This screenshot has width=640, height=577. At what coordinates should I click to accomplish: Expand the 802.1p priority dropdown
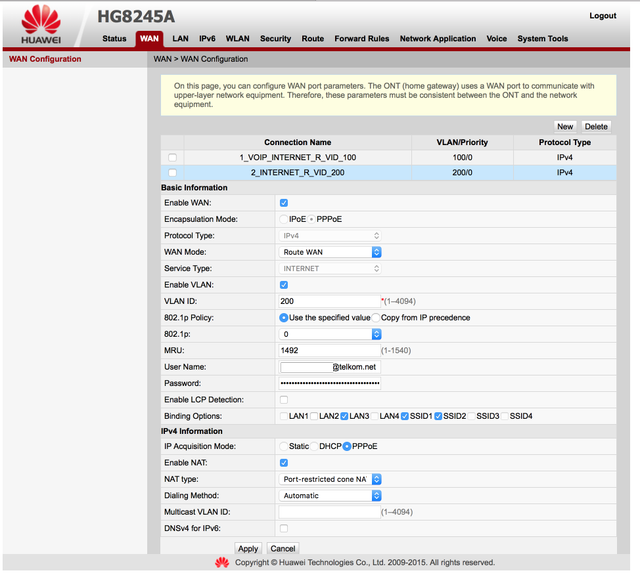coord(376,334)
